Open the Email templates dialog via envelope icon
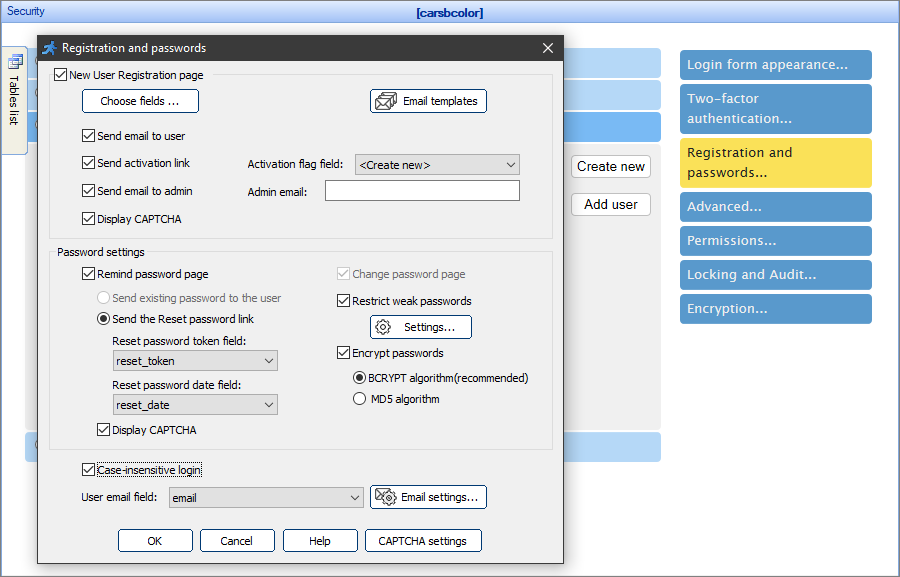 (385, 100)
